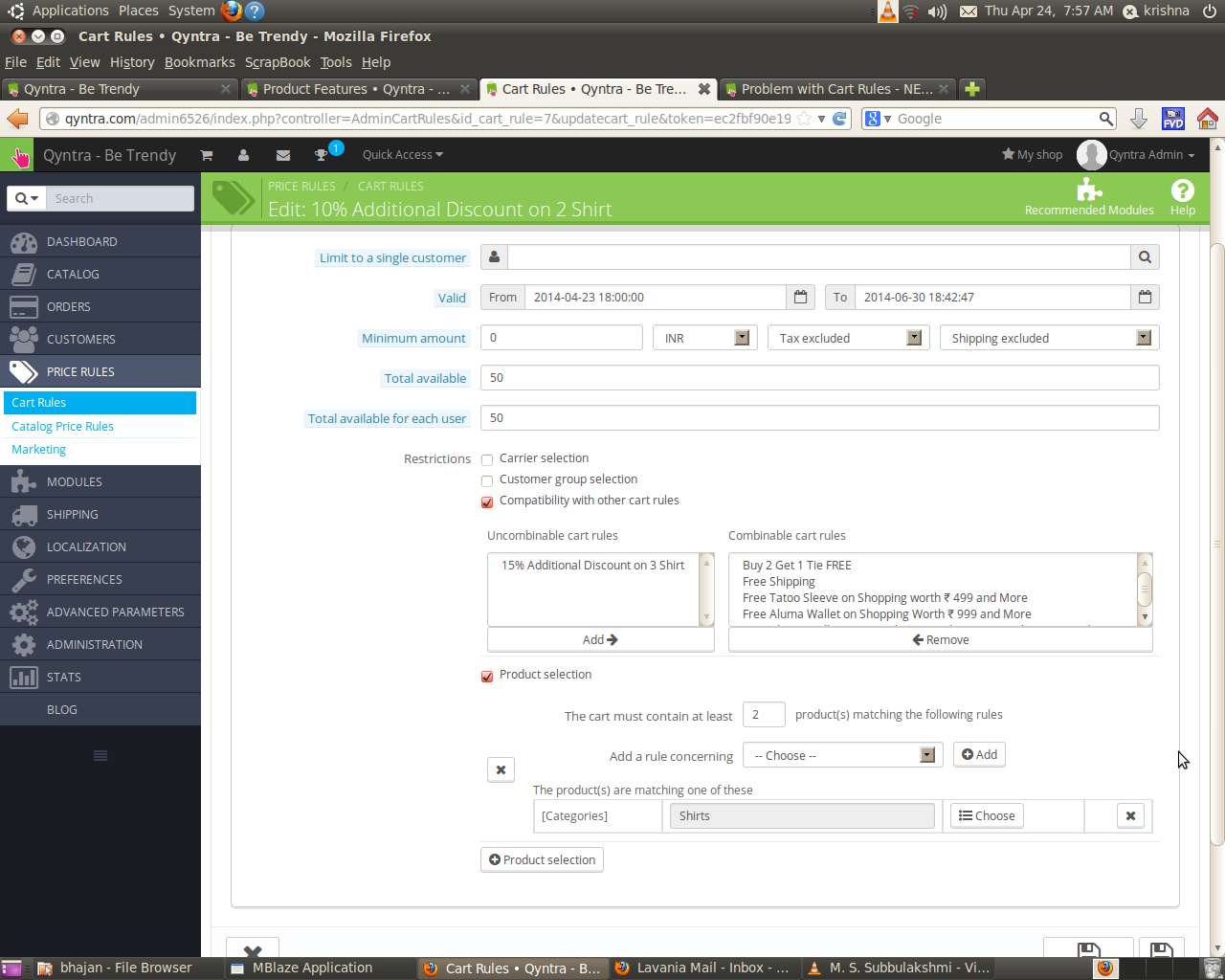Click the Firefox downloads arrow

pos(1139,119)
